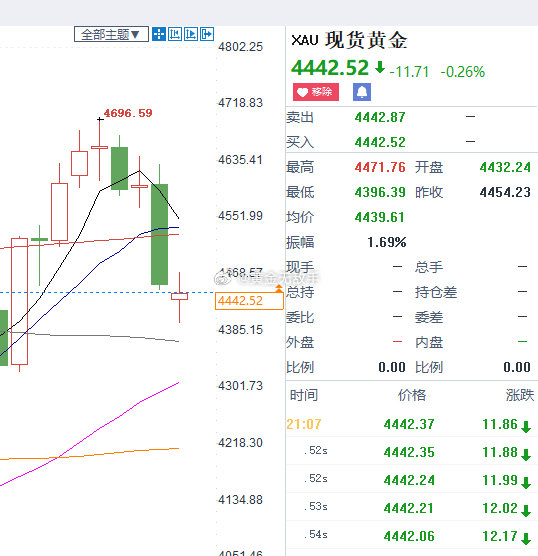Click the orange 4442.52 price axis label
Screen dimensions: 538x556
pos(249,301)
